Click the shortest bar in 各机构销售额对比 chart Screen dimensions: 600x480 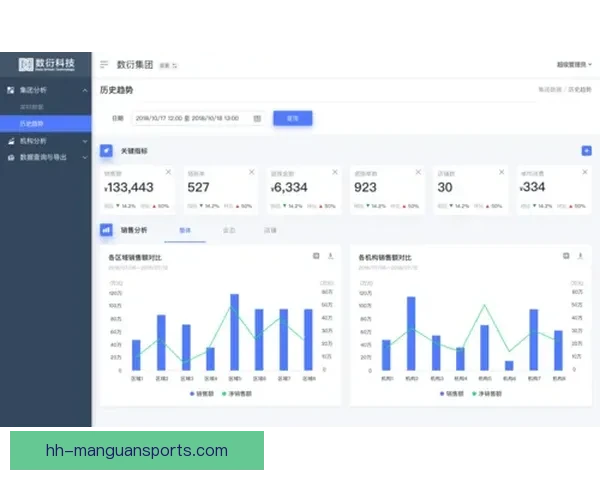click(x=509, y=366)
